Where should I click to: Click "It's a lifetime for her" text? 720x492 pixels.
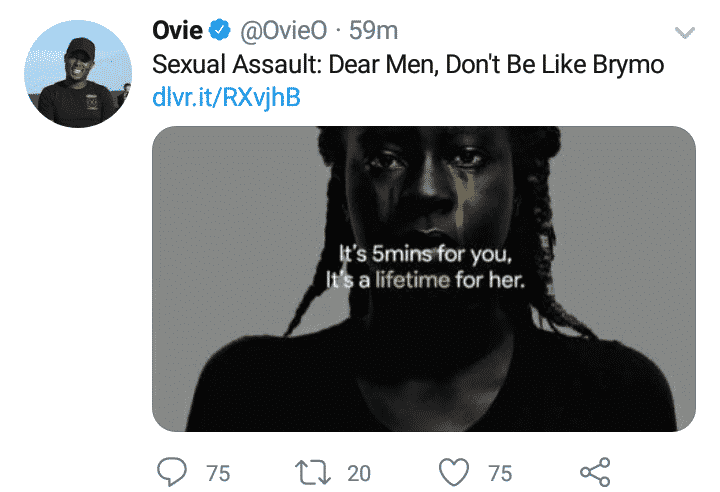[x=426, y=281]
